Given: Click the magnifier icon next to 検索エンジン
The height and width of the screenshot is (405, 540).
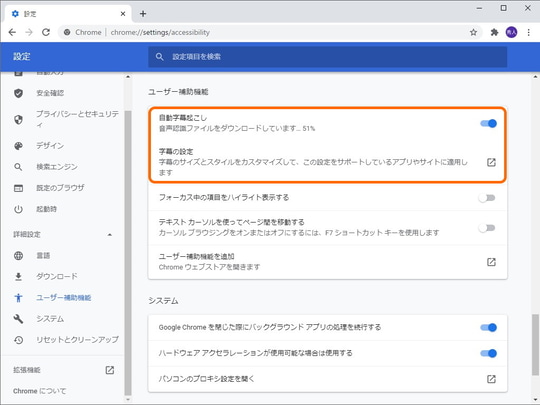Looking at the screenshot, I should pyautogui.click(x=19, y=167).
